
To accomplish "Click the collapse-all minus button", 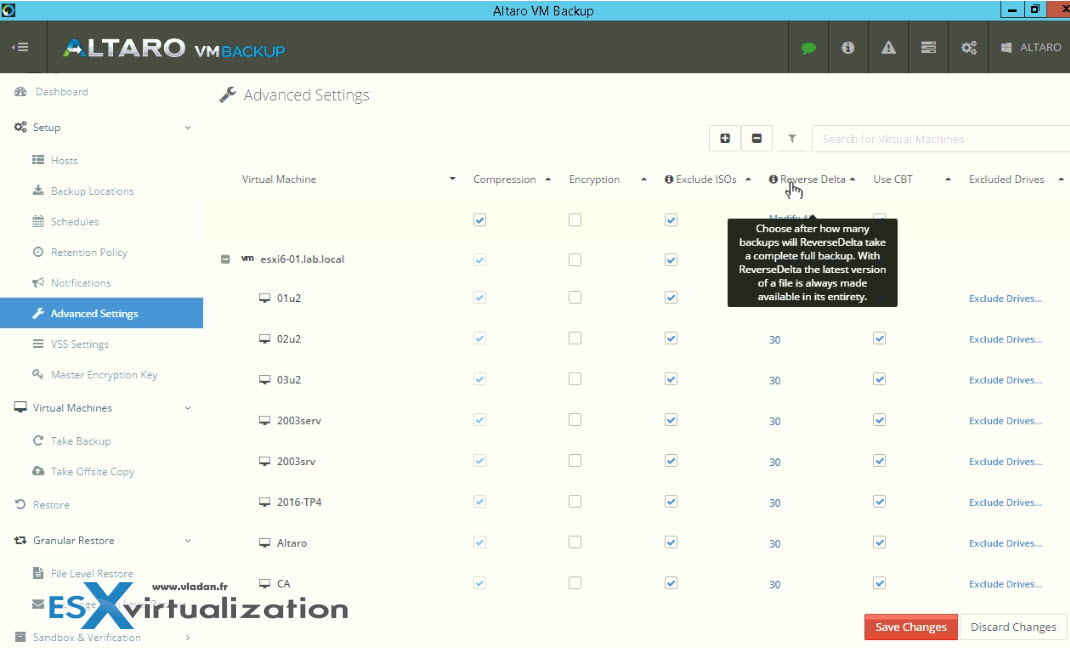I will pyautogui.click(x=756, y=138).
